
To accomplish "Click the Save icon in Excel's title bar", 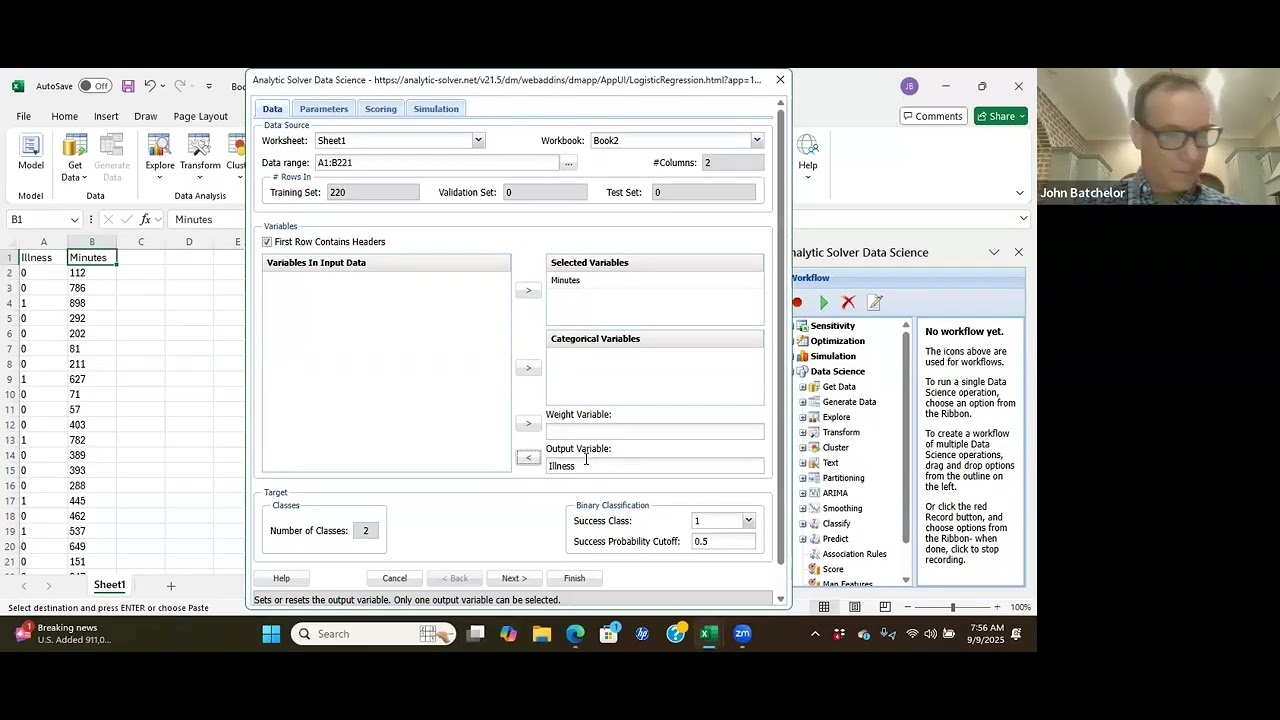I will [128, 86].
